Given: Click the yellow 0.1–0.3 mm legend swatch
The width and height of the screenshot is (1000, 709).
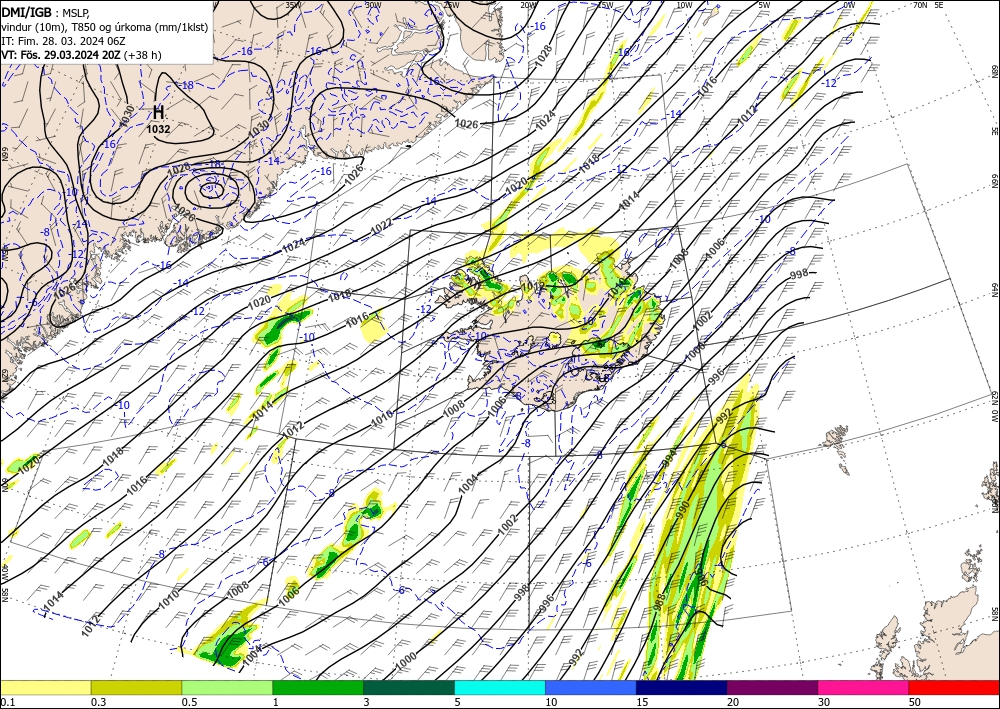Looking at the screenshot, I should 45,687.
